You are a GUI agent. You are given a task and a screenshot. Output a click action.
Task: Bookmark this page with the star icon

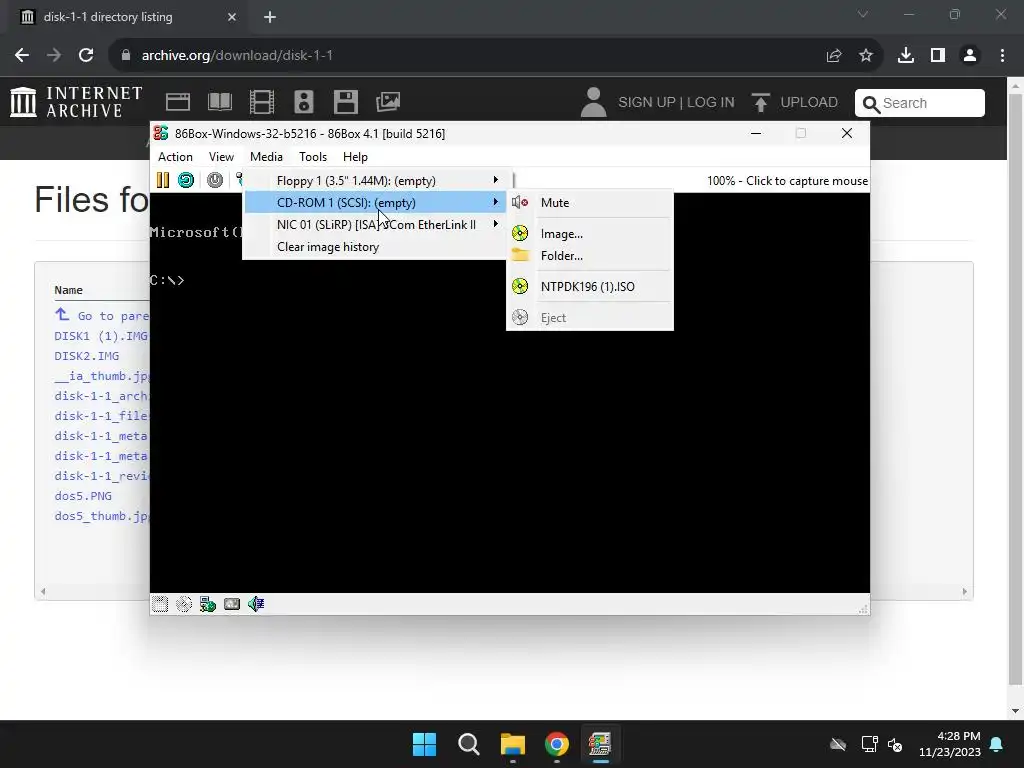[x=866, y=56]
